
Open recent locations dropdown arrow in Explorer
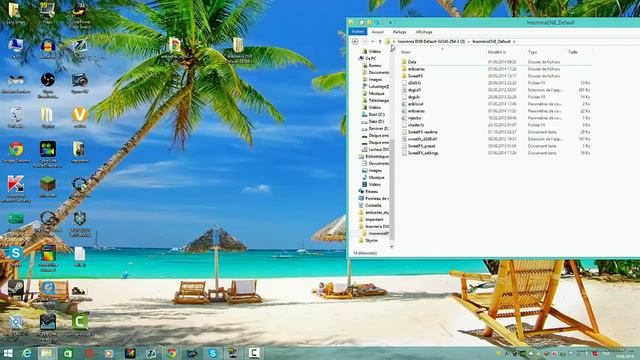[x=373, y=42]
